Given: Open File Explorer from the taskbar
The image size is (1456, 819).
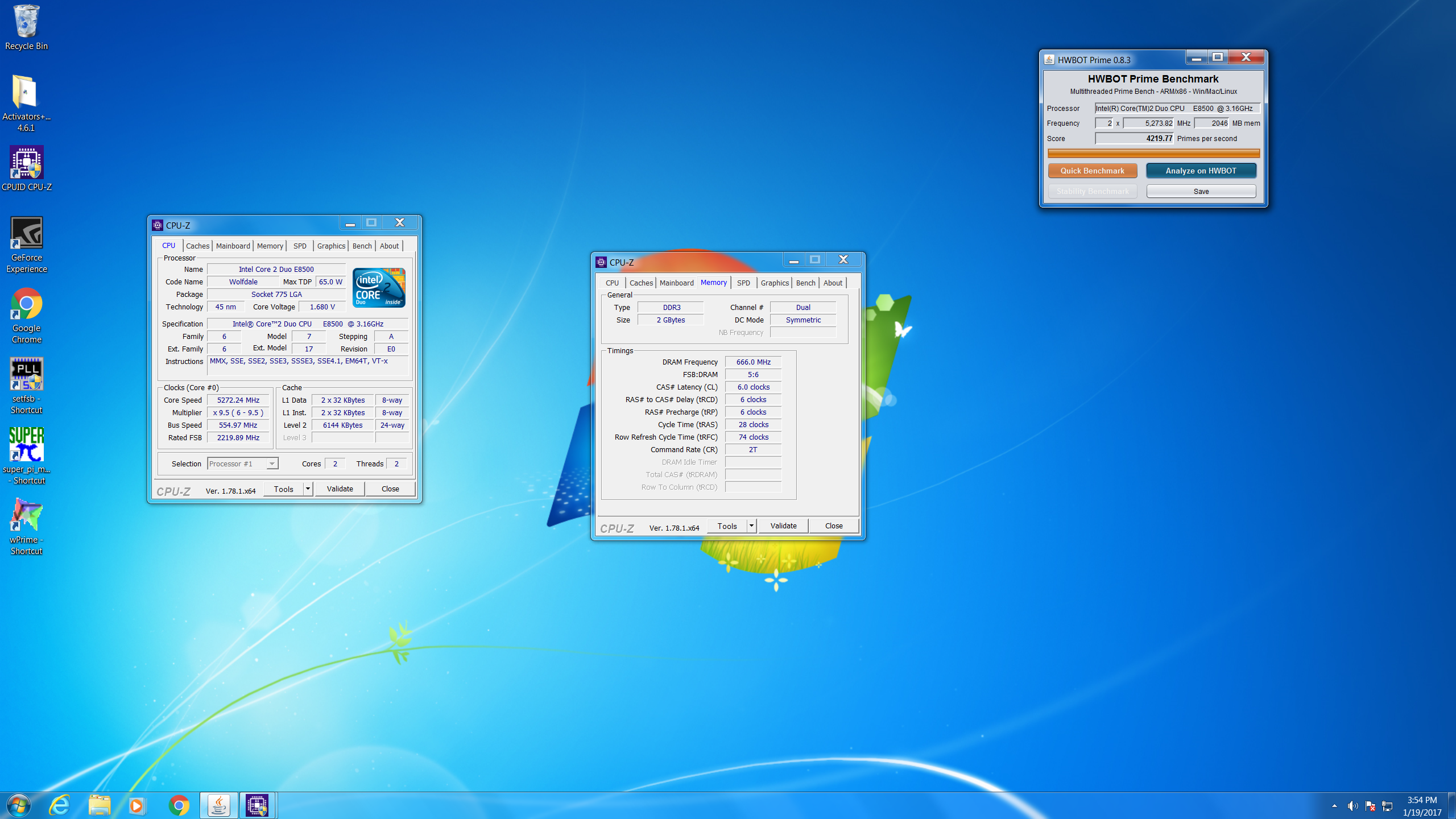Looking at the screenshot, I should [x=99, y=805].
